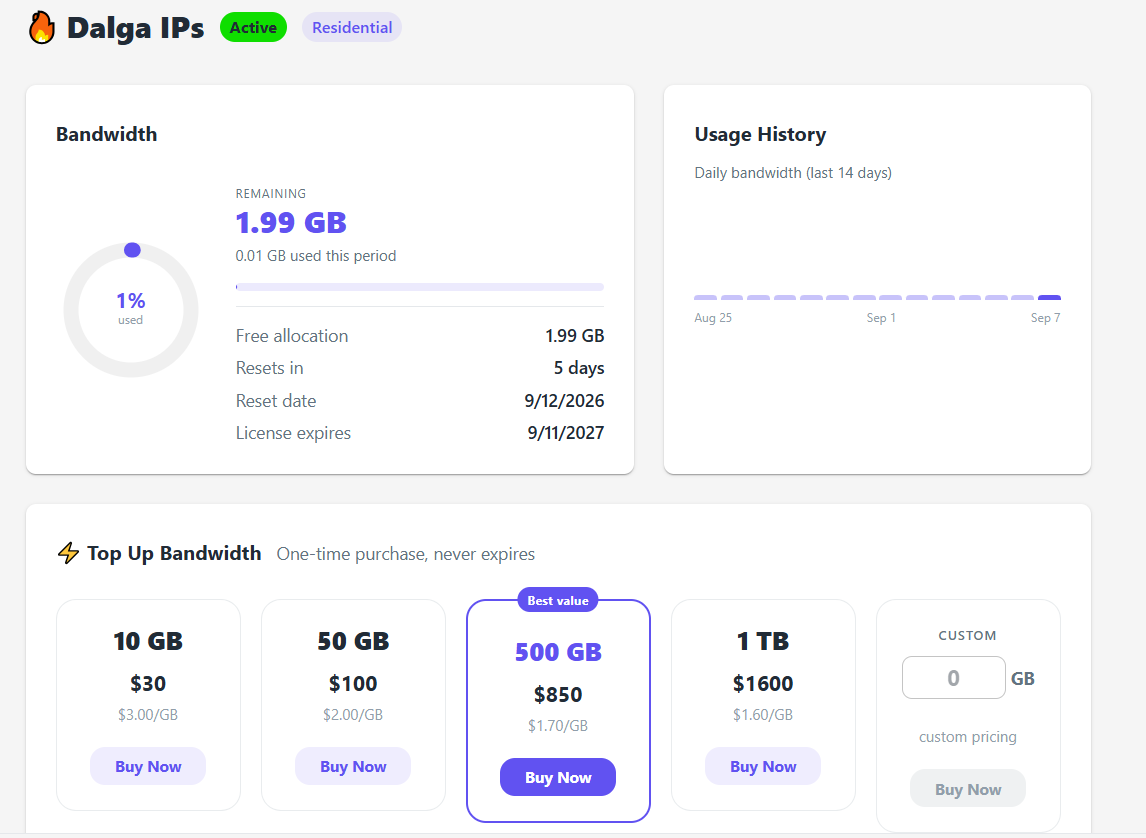Click the Top Up Bandwidth heading
Image resolution: width=1146 pixels, height=838 pixels.
[x=174, y=553]
